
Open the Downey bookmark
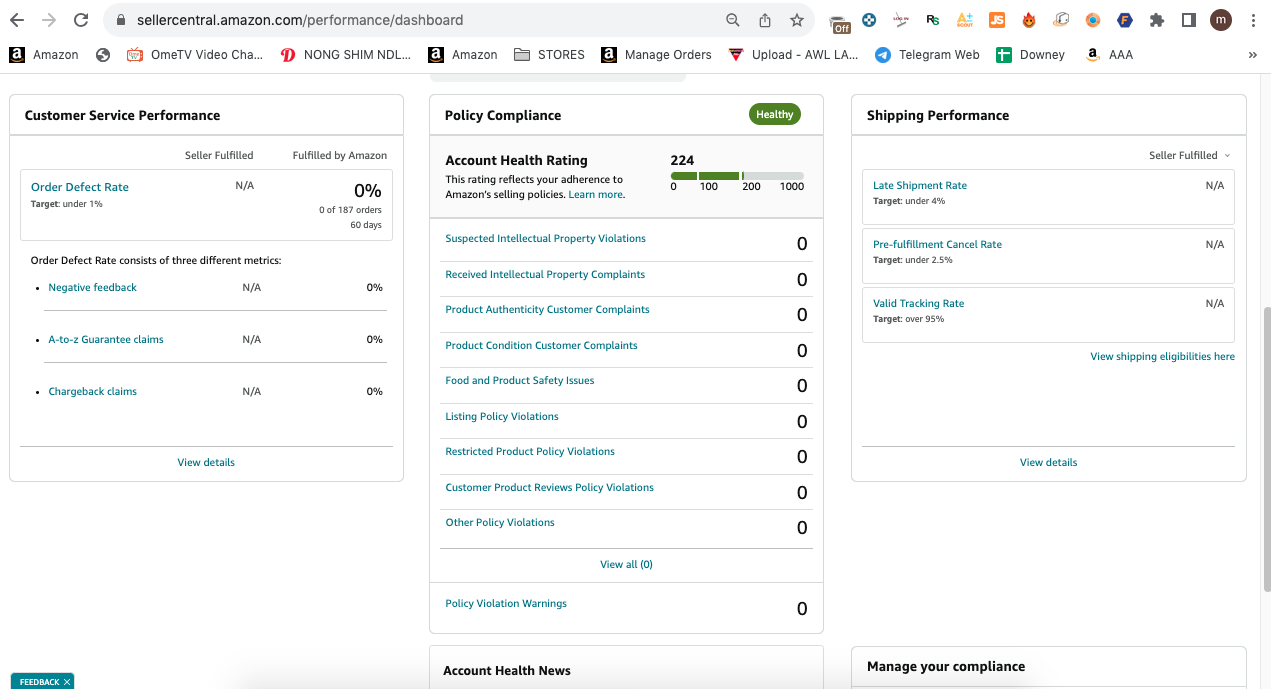point(1031,55)
